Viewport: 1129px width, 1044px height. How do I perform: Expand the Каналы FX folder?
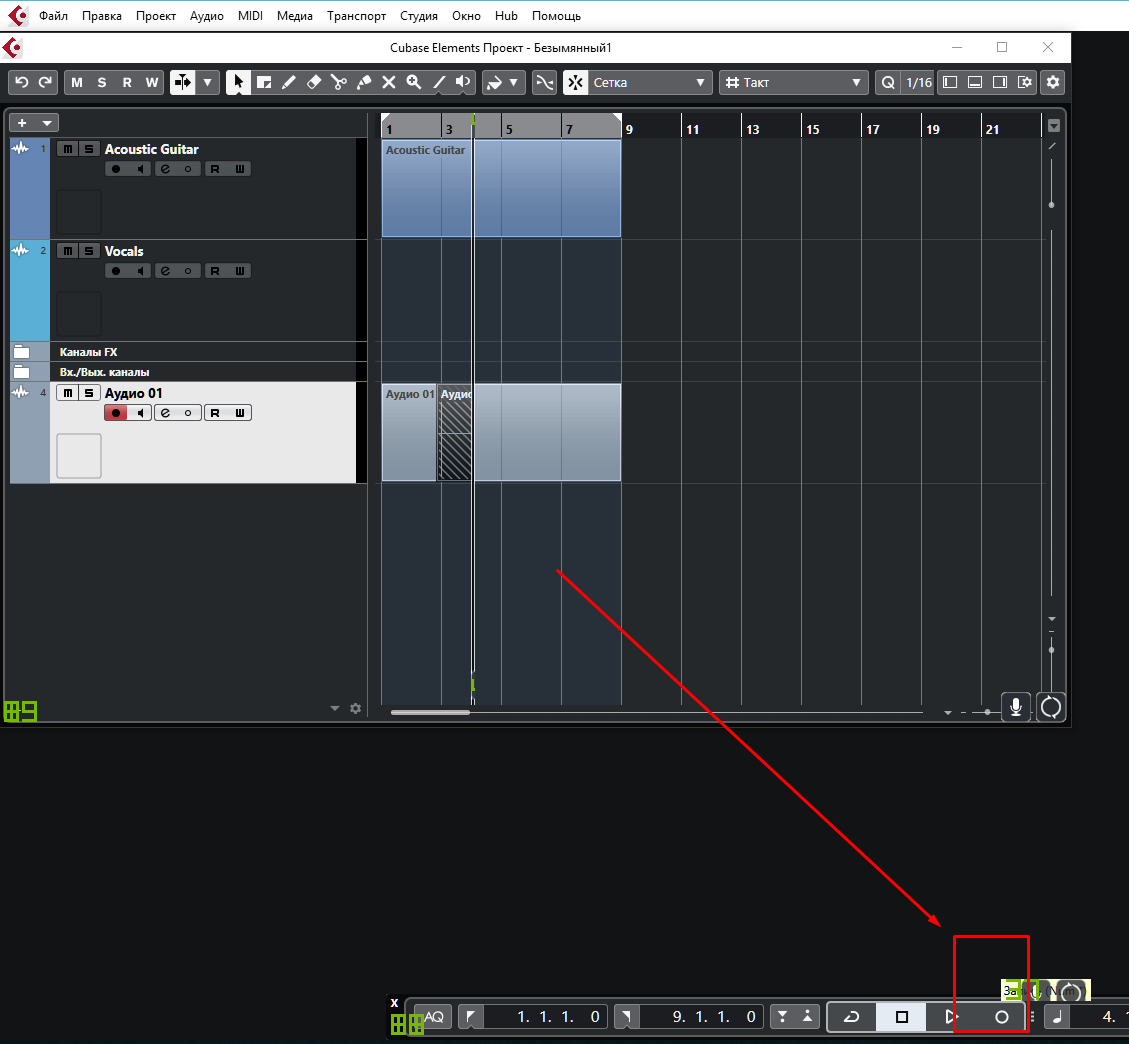coord(21,352)
